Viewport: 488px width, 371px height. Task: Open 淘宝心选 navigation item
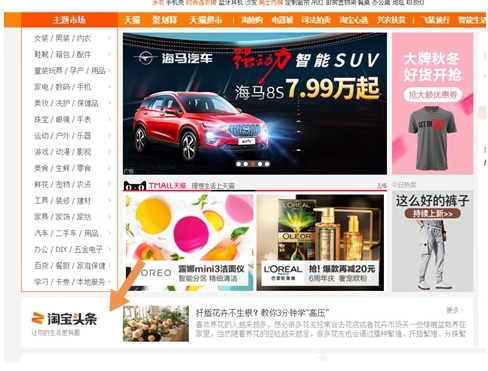click(x=354, y=20)
